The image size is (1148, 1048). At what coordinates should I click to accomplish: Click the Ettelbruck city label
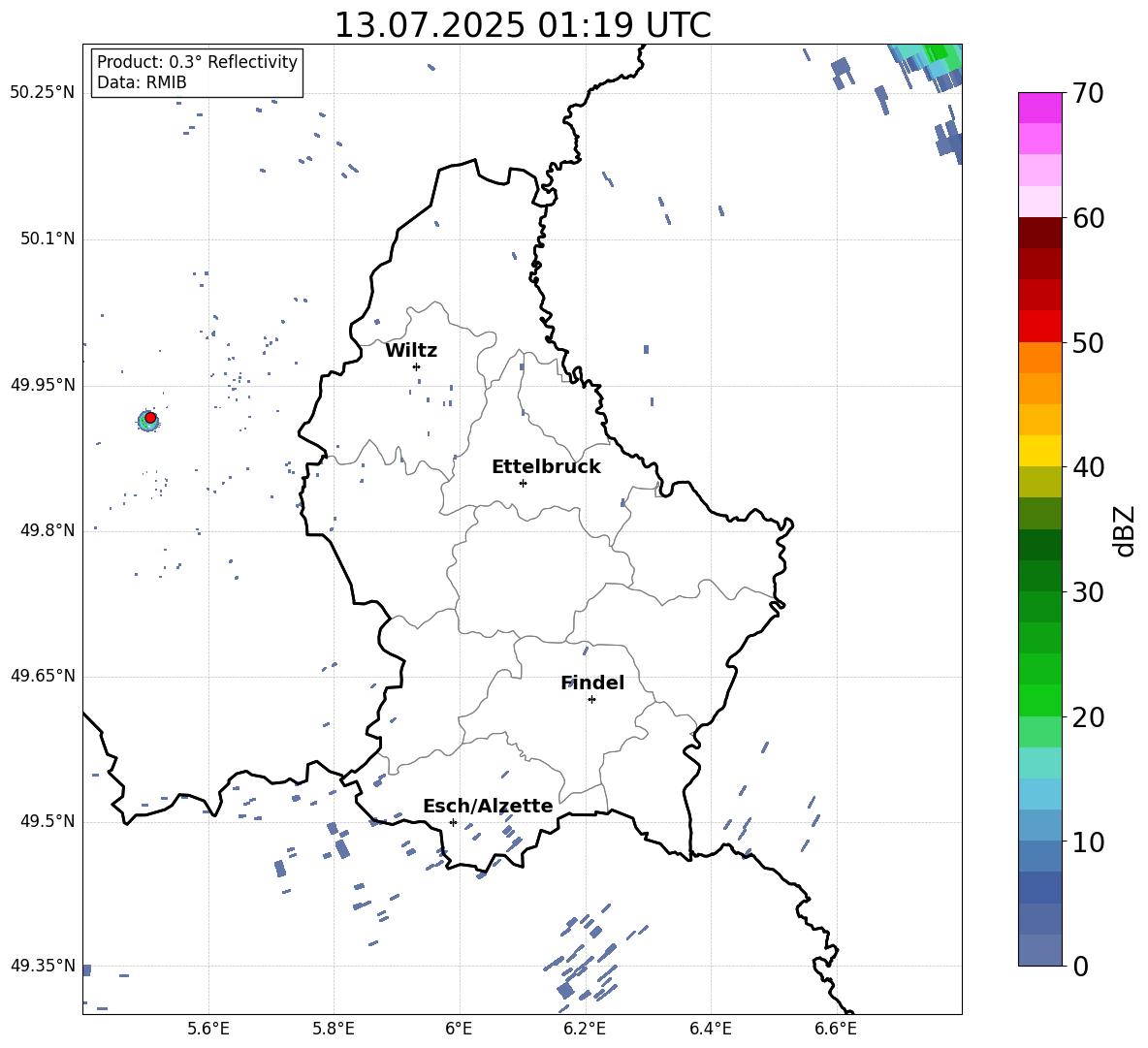[x=546, y=467]
